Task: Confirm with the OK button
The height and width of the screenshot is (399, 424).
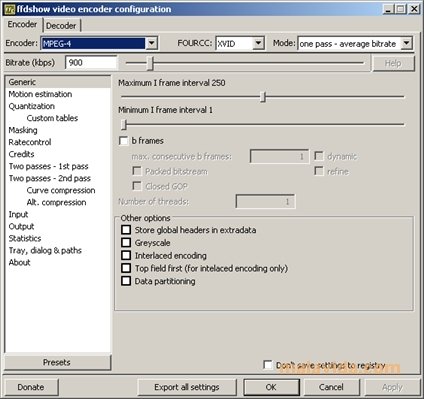Action: [271, 387]
